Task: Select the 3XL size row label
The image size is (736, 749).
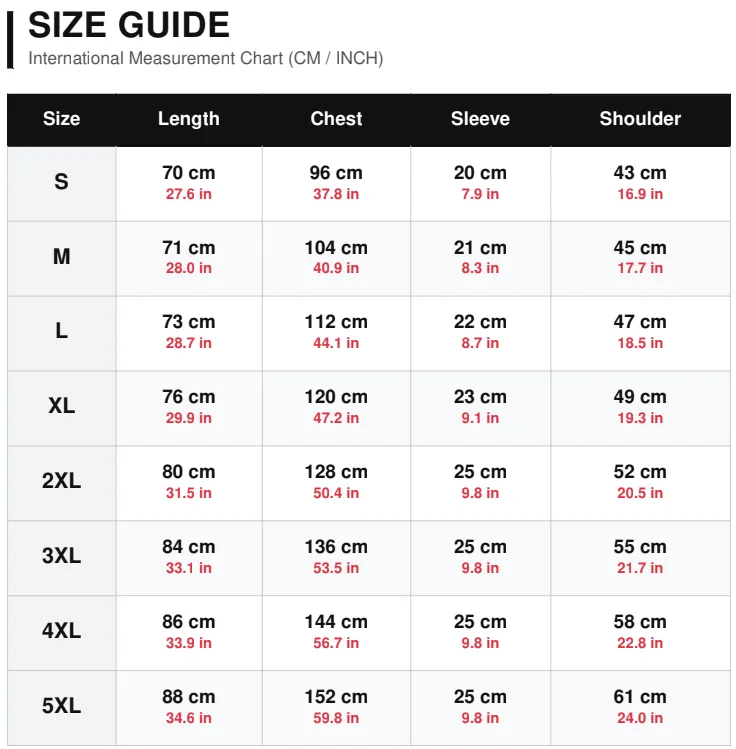Action: (62, 556)
